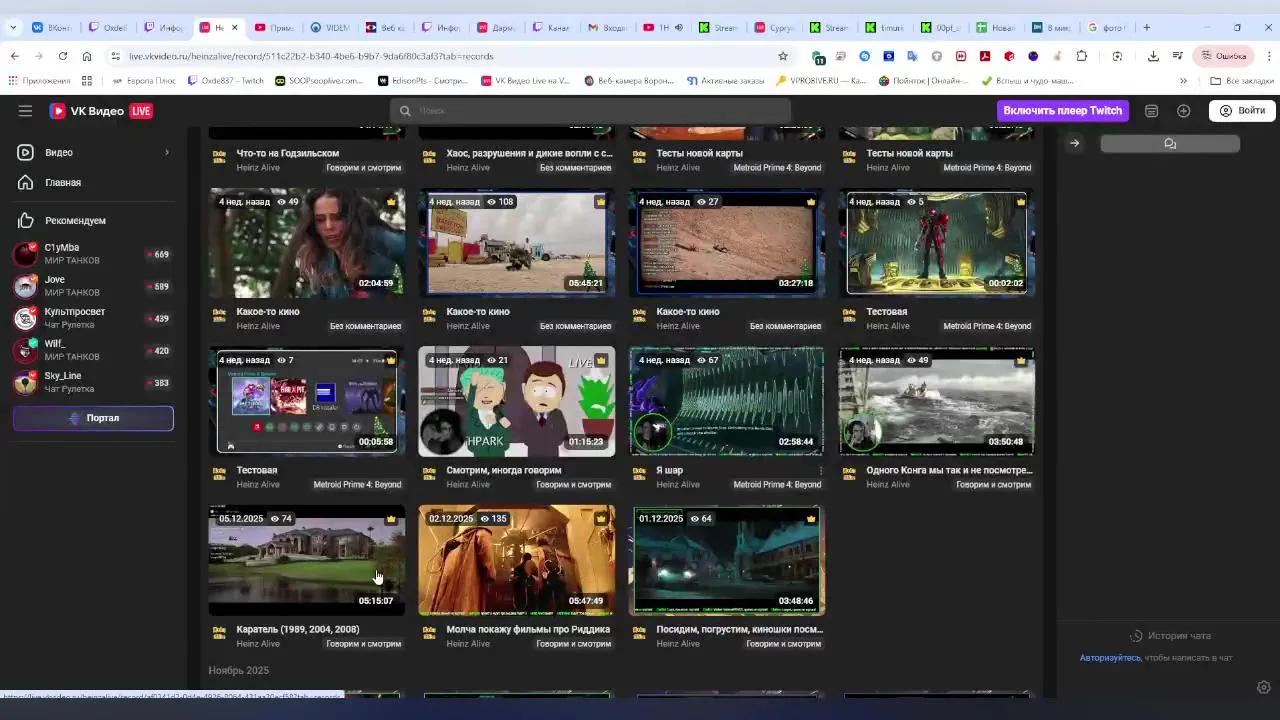Click Говорим и смотрим tag under Каратель
The image size is (1280, 720).
click(x=363, y=644)
